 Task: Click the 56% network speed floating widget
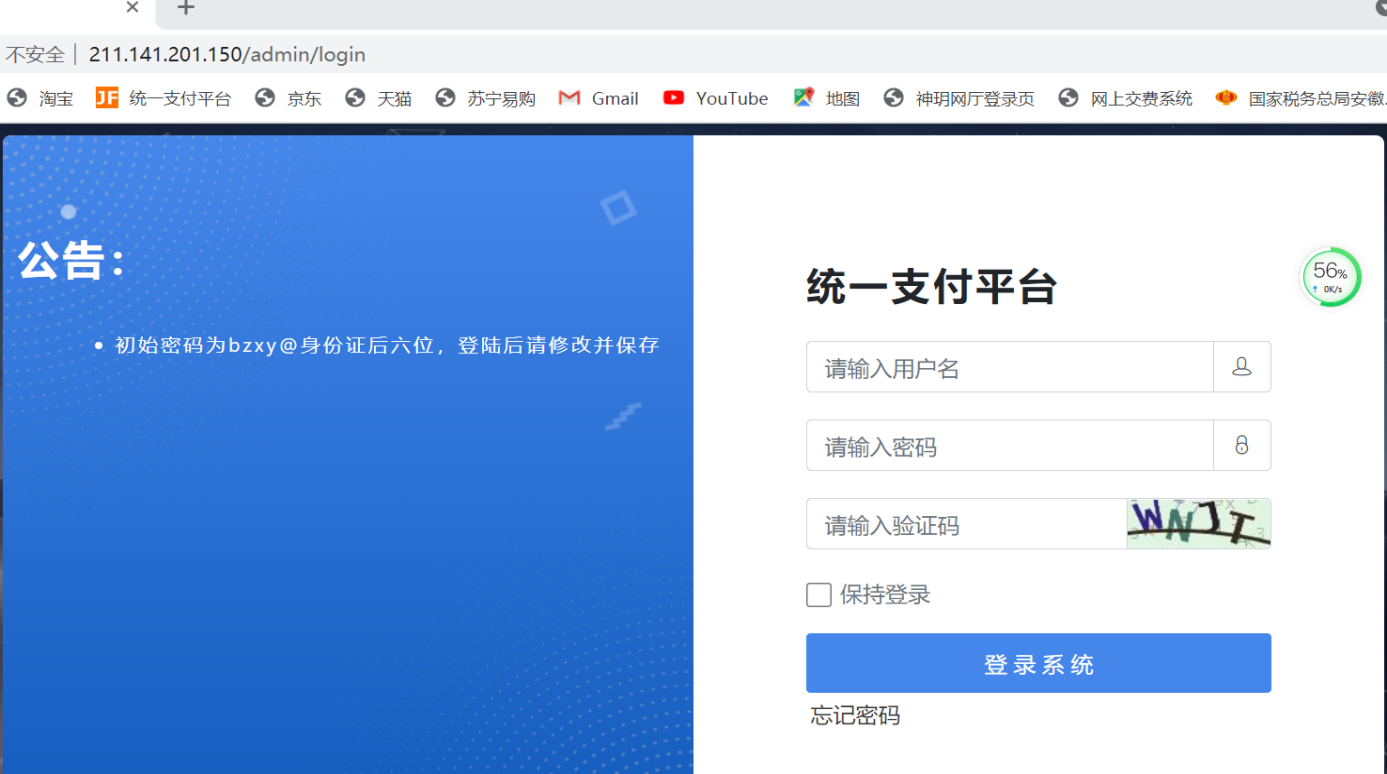click(x=1330, y=277)
